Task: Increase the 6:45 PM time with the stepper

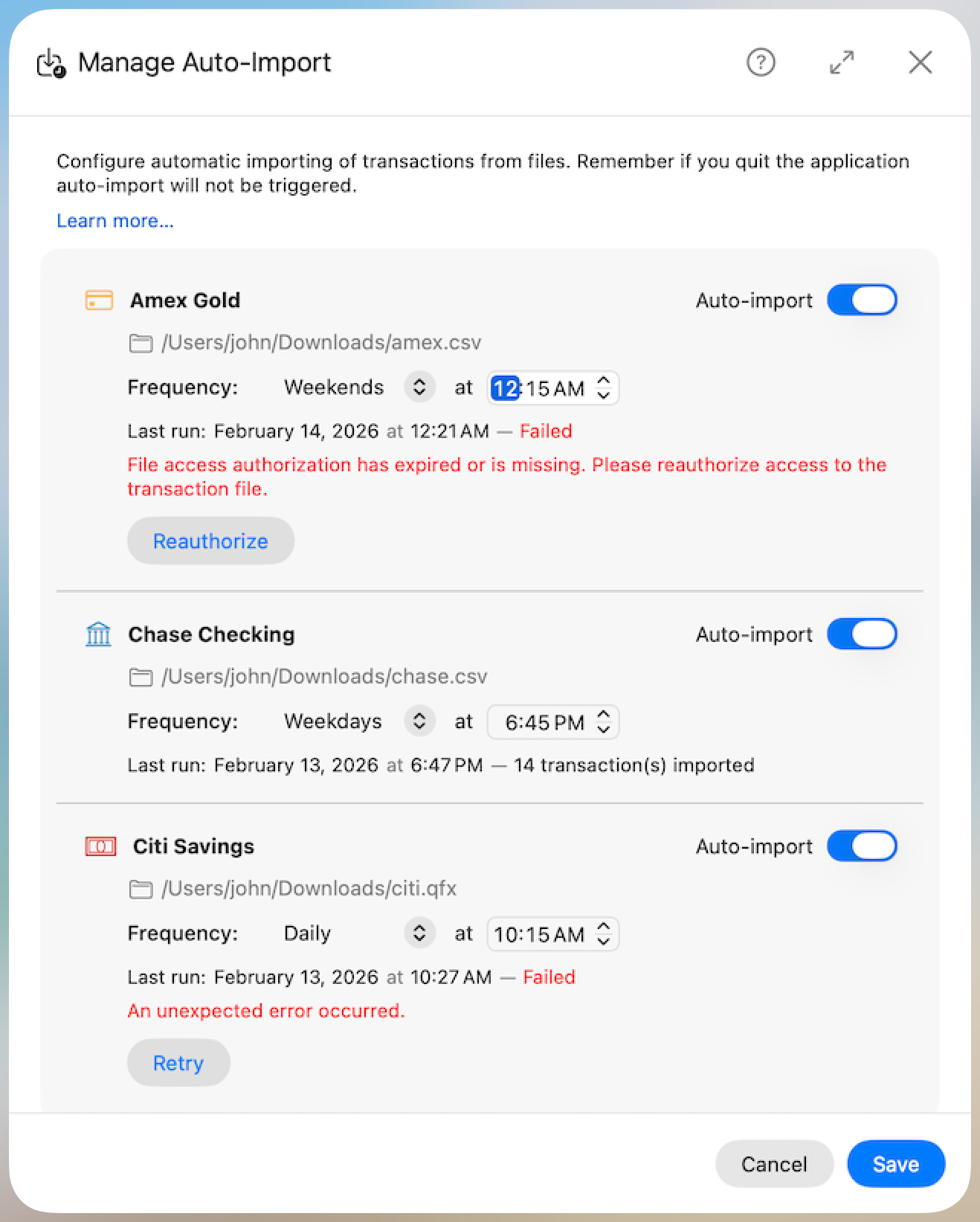Action: [x=602, y=715]
